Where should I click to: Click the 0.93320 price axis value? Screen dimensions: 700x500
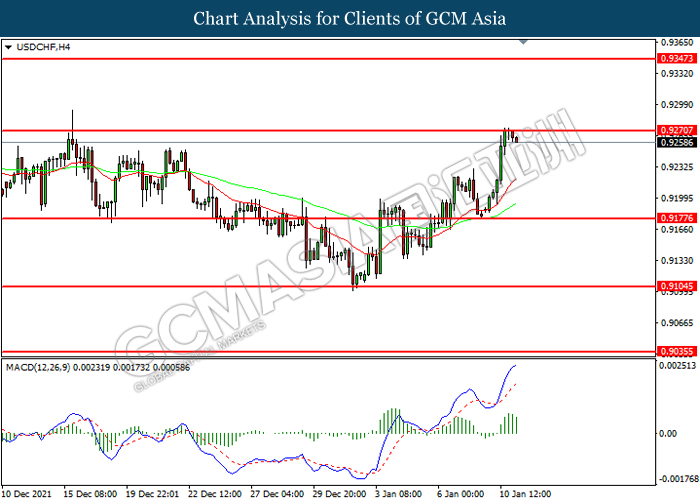(x=677, y=73)
